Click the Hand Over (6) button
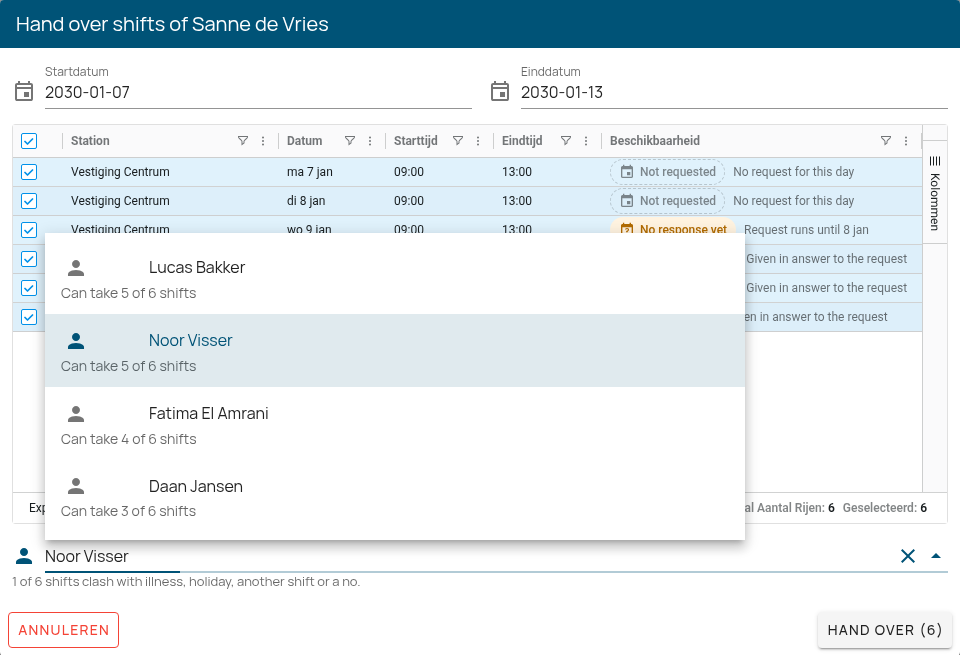 pyautogui.click(x=885, y=630)
